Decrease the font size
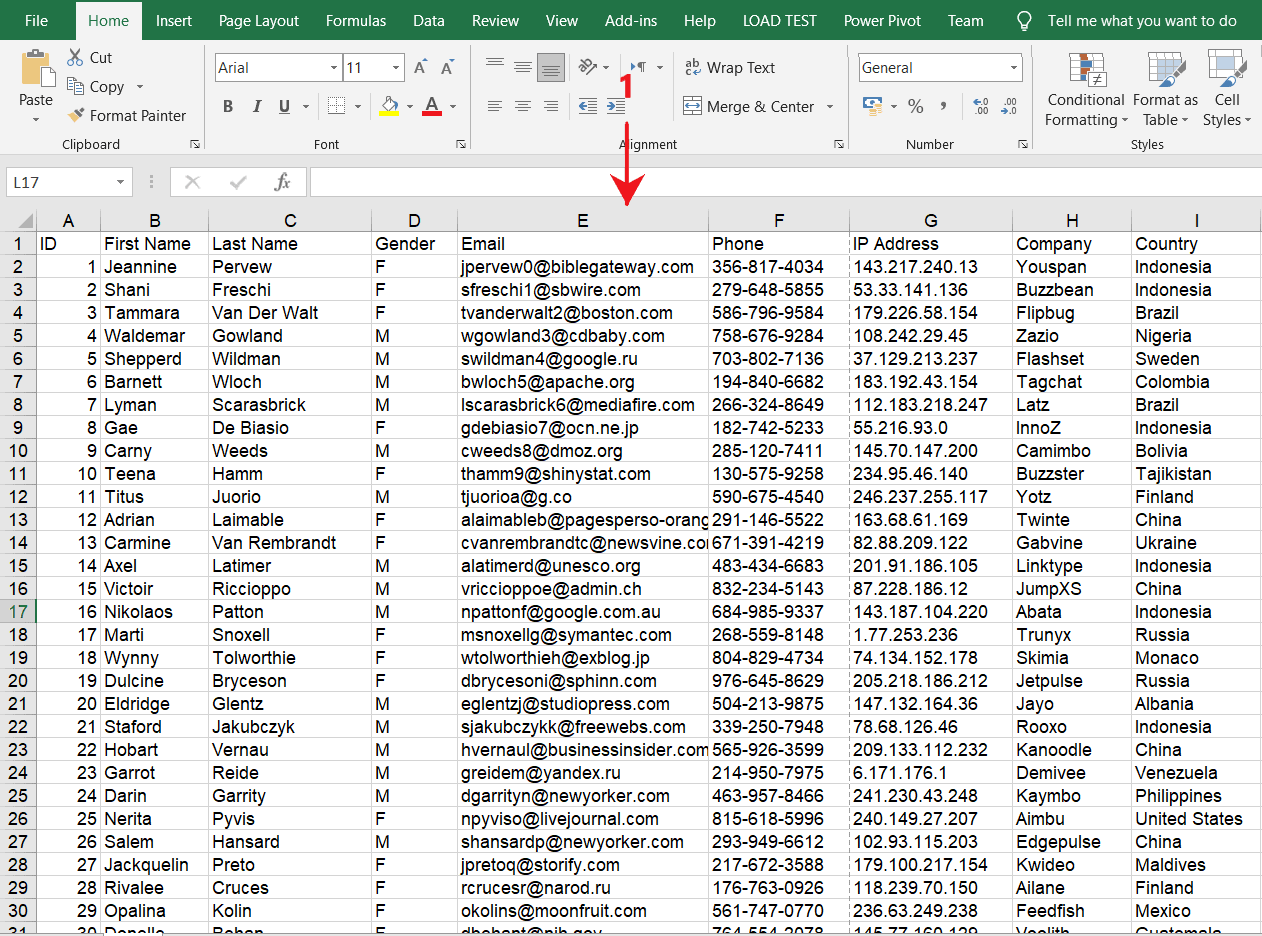 (x=446, y=68)
